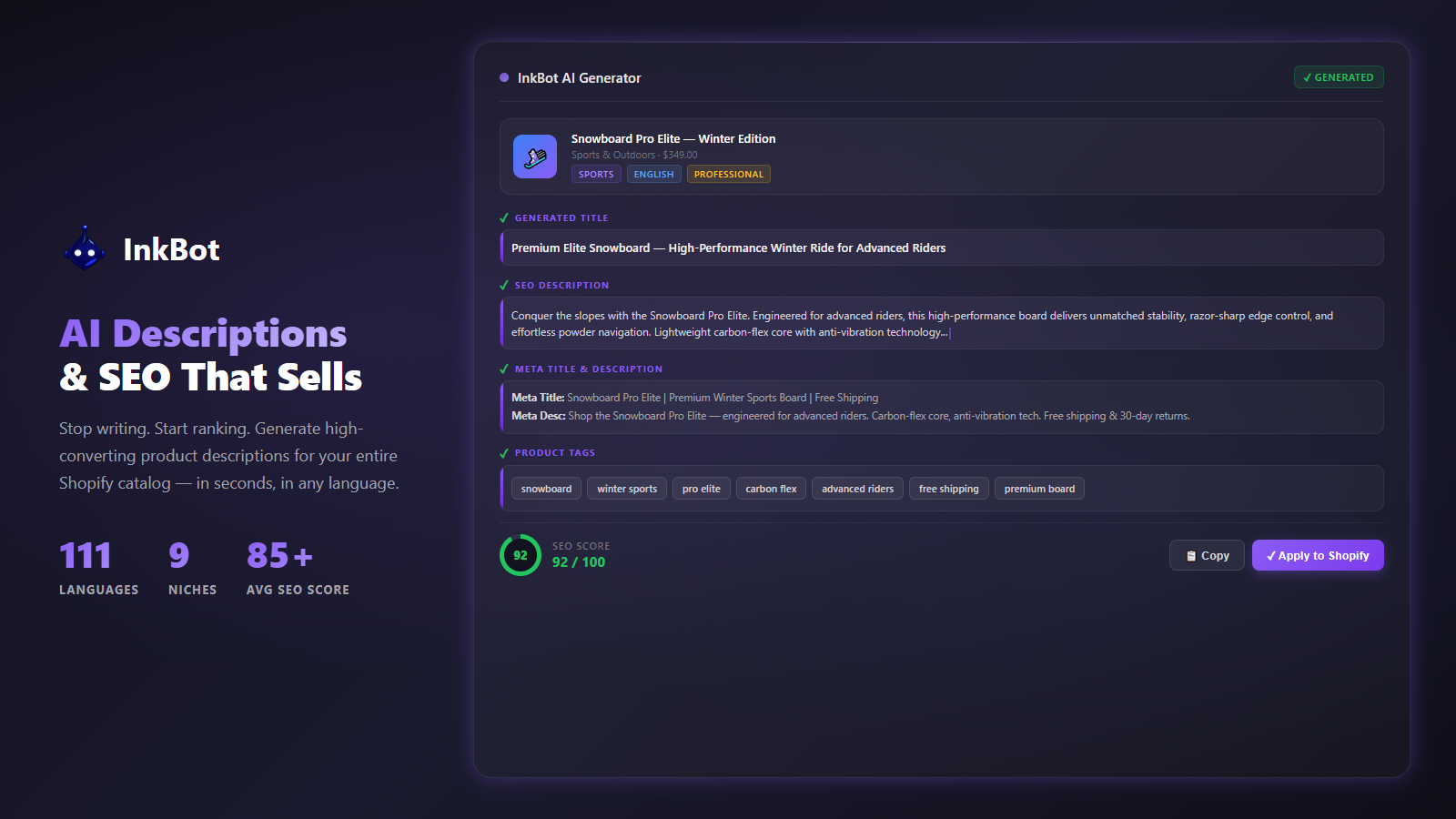This screenshot has width=1456, height=819.
Task: Click the 'premium board' product tag
Action: point(1039,489)
